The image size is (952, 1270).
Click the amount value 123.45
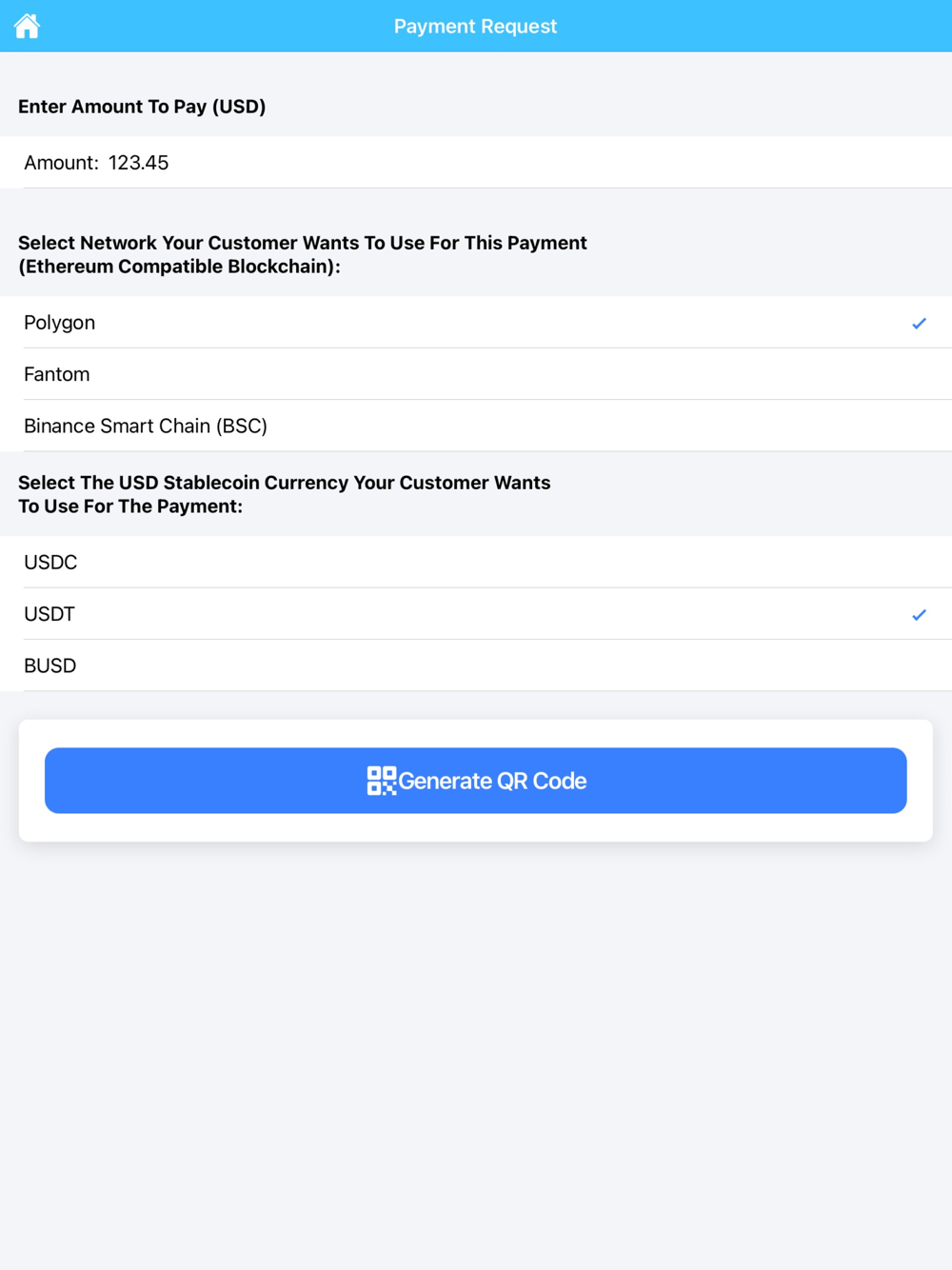point(138,163)
